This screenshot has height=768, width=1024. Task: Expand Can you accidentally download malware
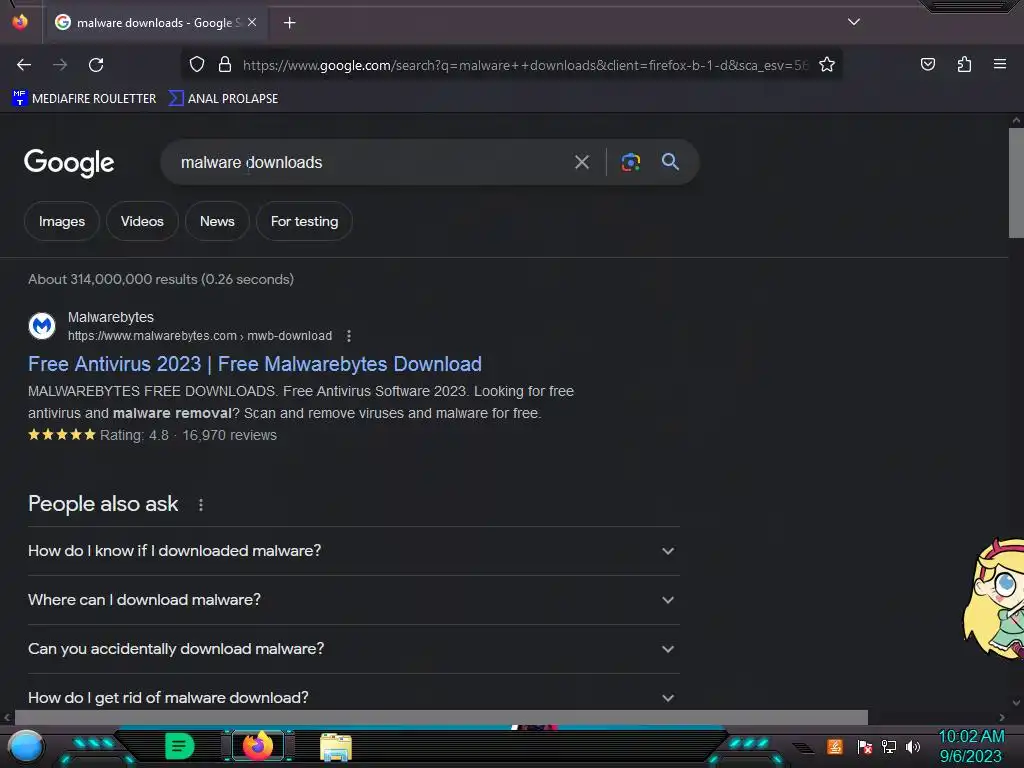click(353, 649)
